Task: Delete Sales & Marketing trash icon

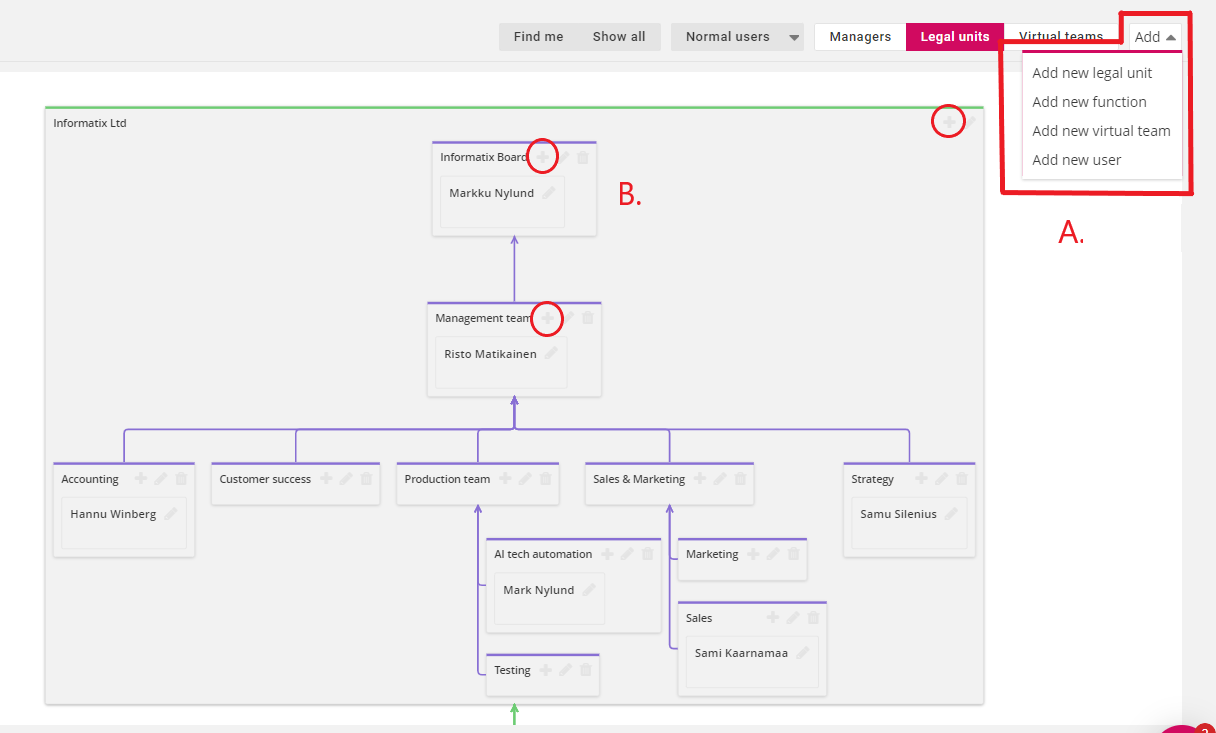Action: click(741, 479)
